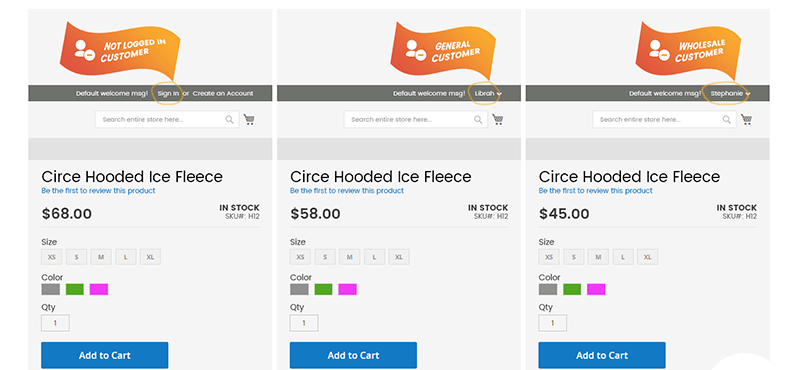This screenshot has height=370, width=800.
Task: Click search magnifier in wholesale customer panel
Action: tap(727, 119)
